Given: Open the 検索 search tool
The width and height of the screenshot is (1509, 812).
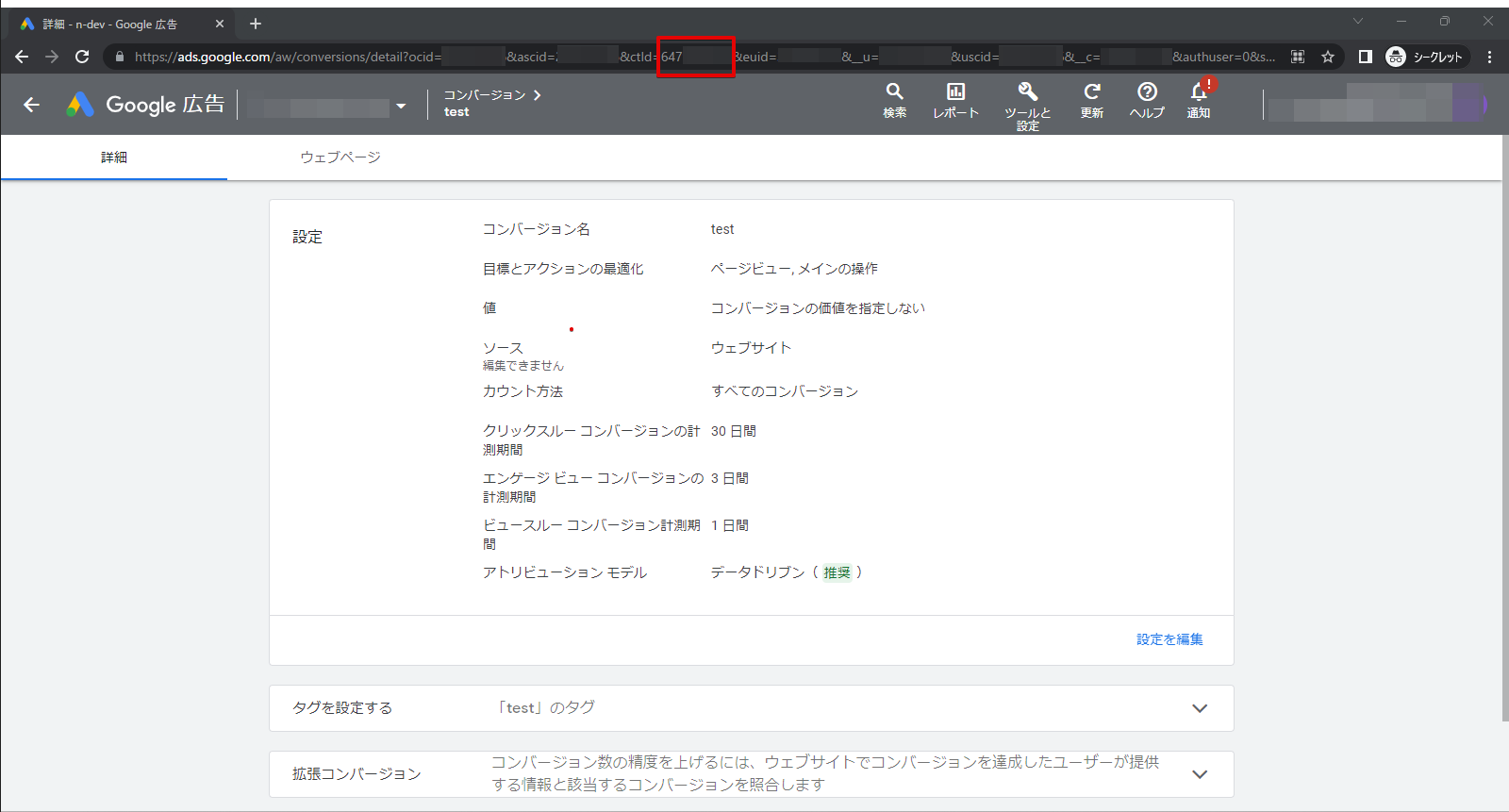Looking at the screenshot, I should tap(894, 100).
